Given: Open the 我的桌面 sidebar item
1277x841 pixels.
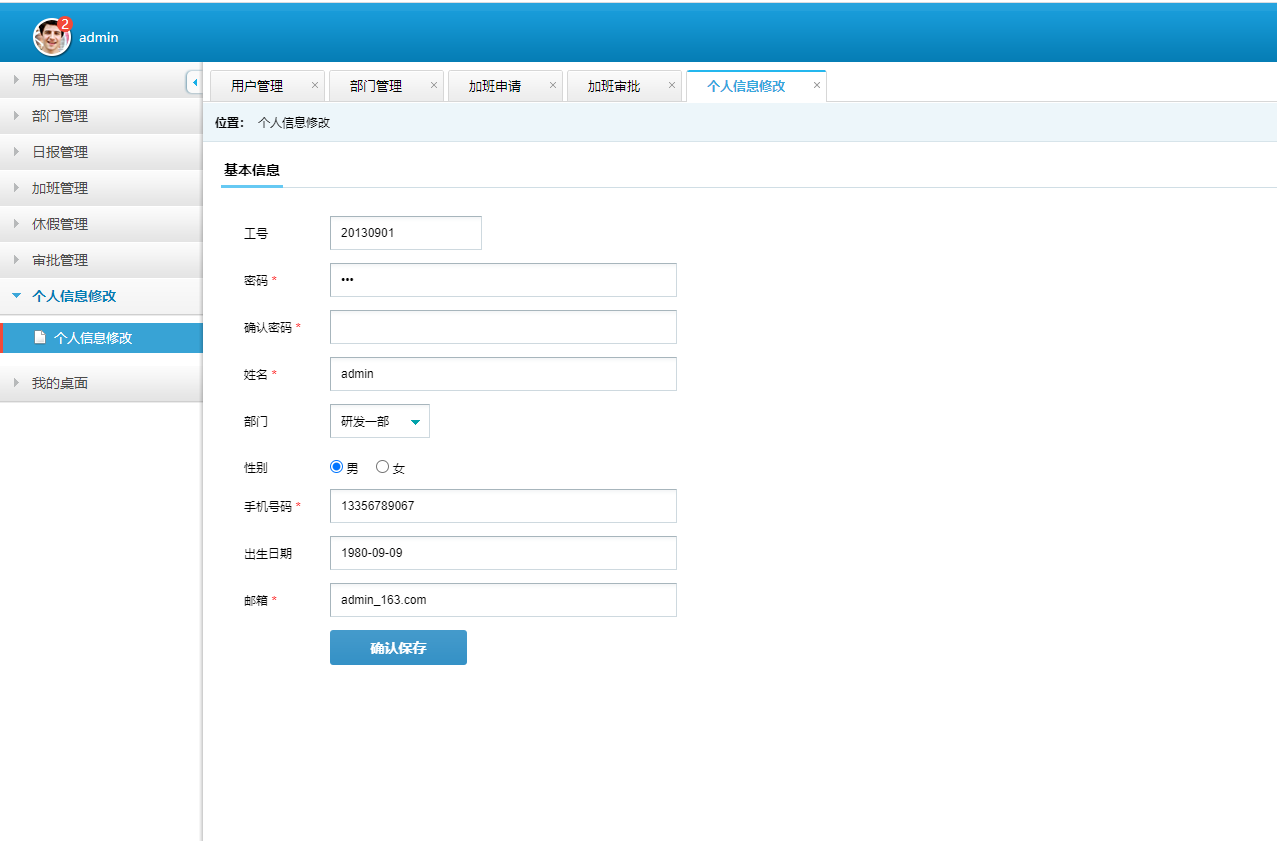Looking at the screenshot, I should click(x=60, y=383).
